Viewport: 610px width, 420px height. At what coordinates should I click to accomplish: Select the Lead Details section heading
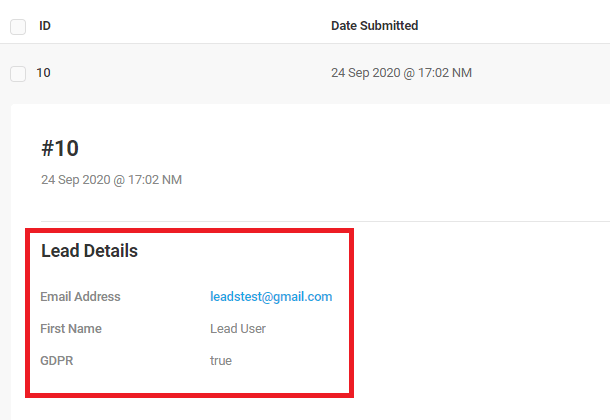click(x=89, y=251)
